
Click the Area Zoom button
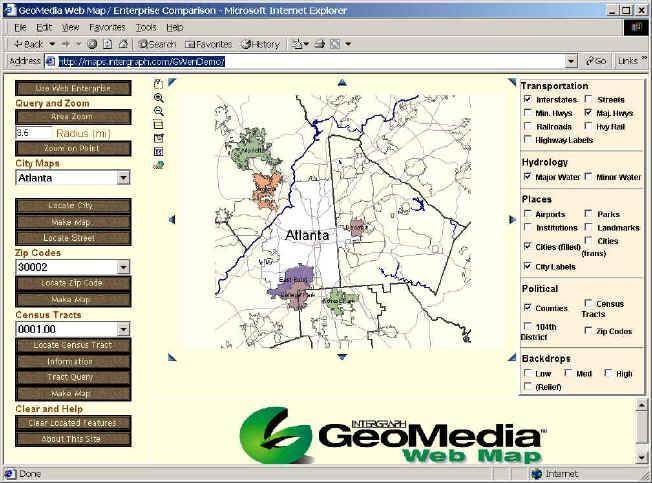[73, 117]
